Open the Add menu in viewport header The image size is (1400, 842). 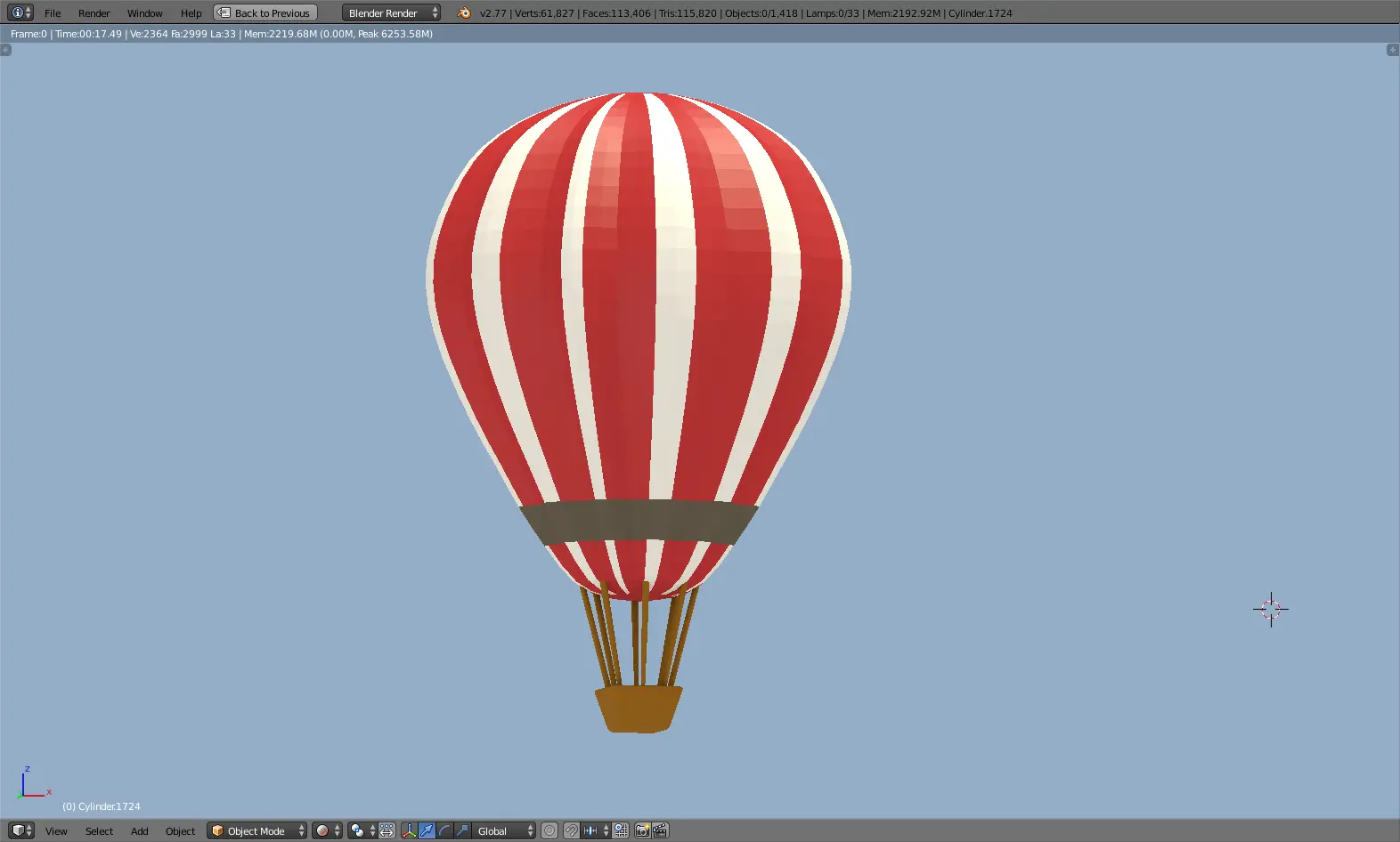140,831
